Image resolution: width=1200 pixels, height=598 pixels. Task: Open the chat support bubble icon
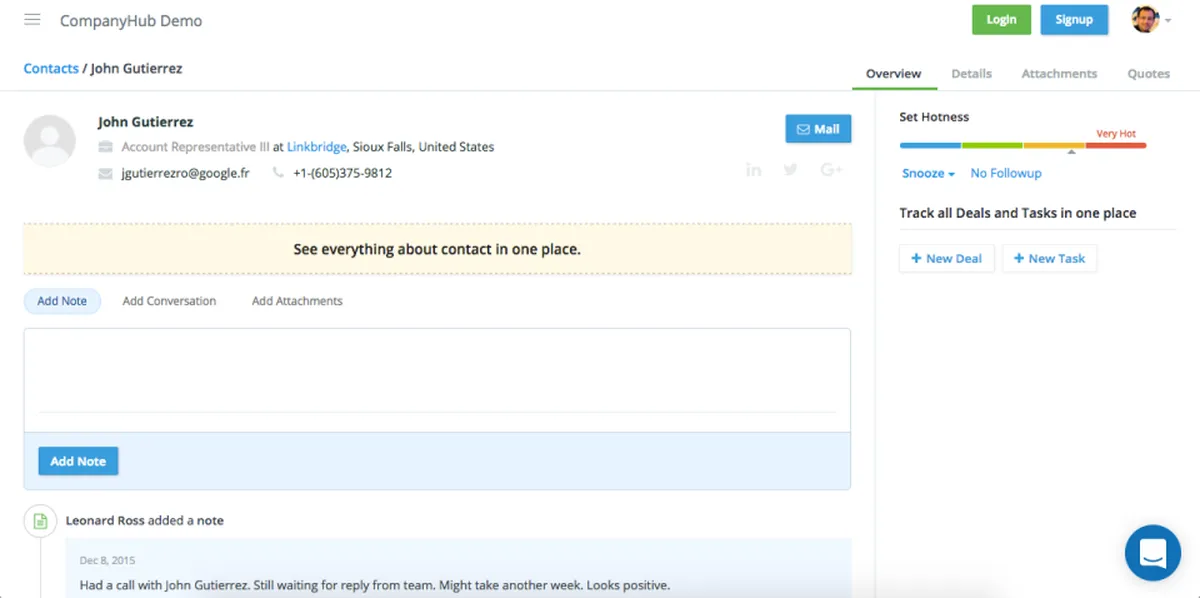point(1153,553)
